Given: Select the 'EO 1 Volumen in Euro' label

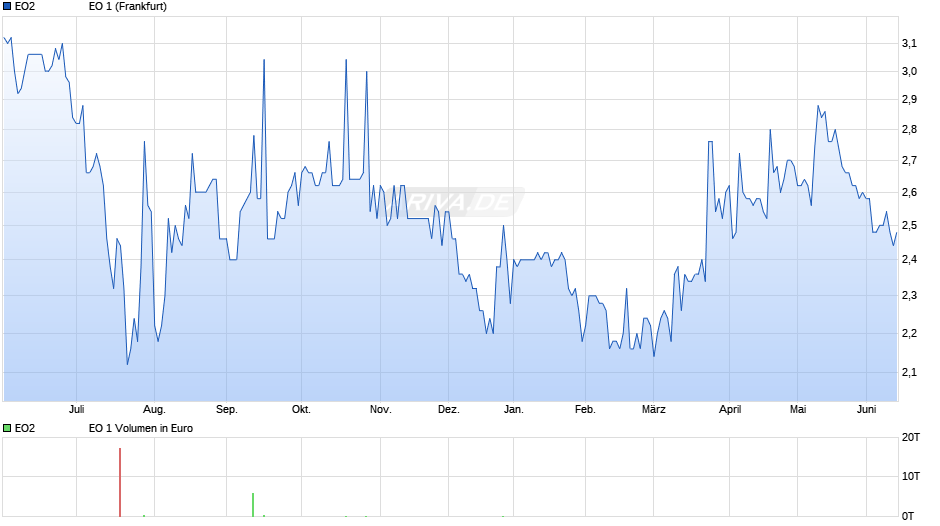Looking at the screenshot, I should tap(141, 428).
